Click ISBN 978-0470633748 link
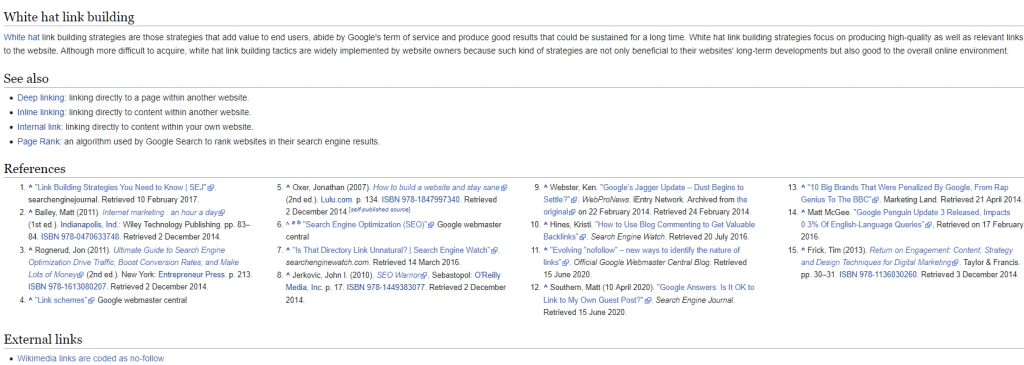This screenshot has width=1024, height=365. point(80,237)
